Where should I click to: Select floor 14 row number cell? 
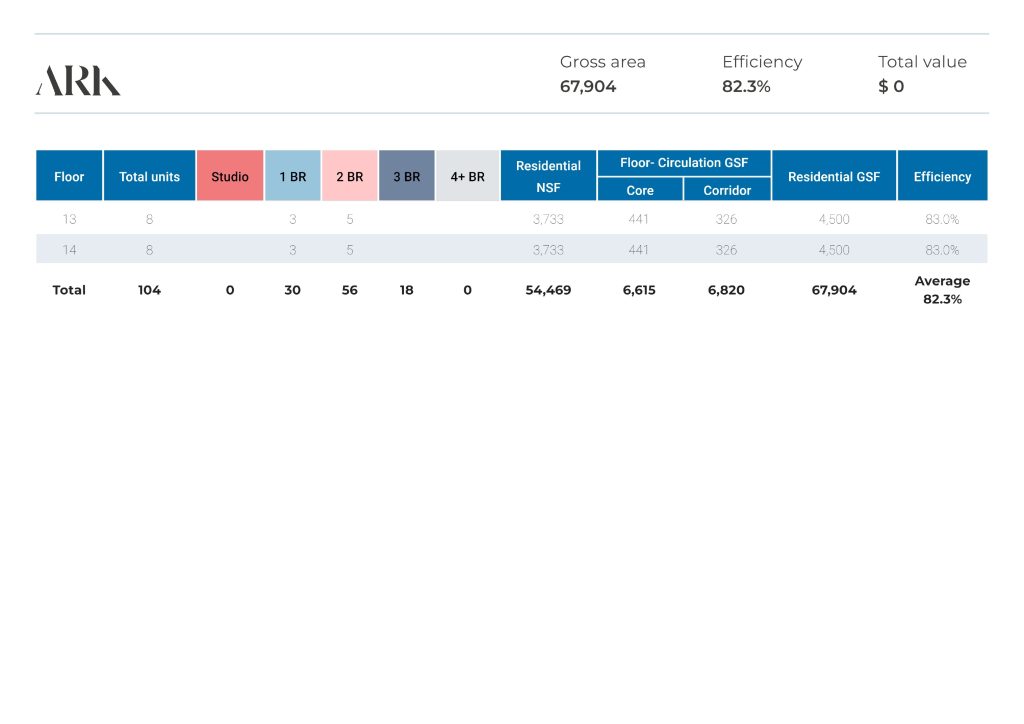[x=69, y=250]
